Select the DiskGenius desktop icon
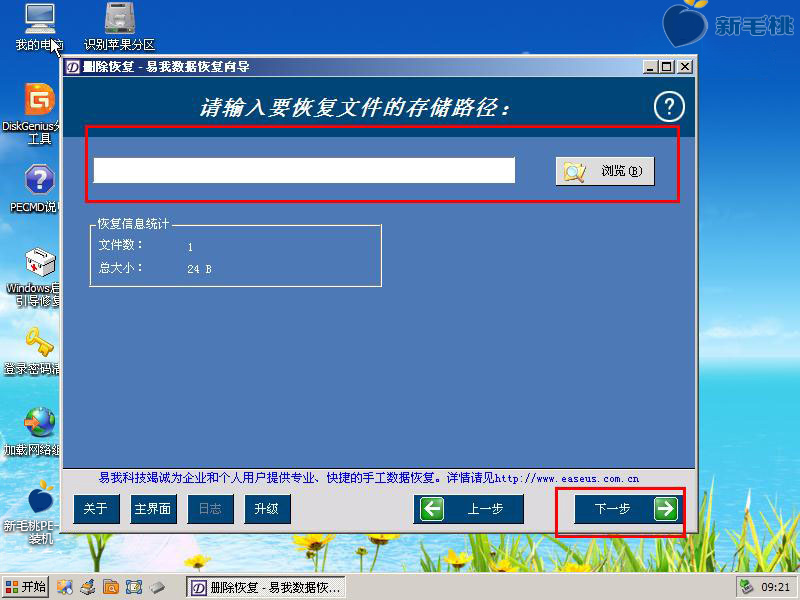This screenshot has width=800, height=600. click(x=32, y=114)
